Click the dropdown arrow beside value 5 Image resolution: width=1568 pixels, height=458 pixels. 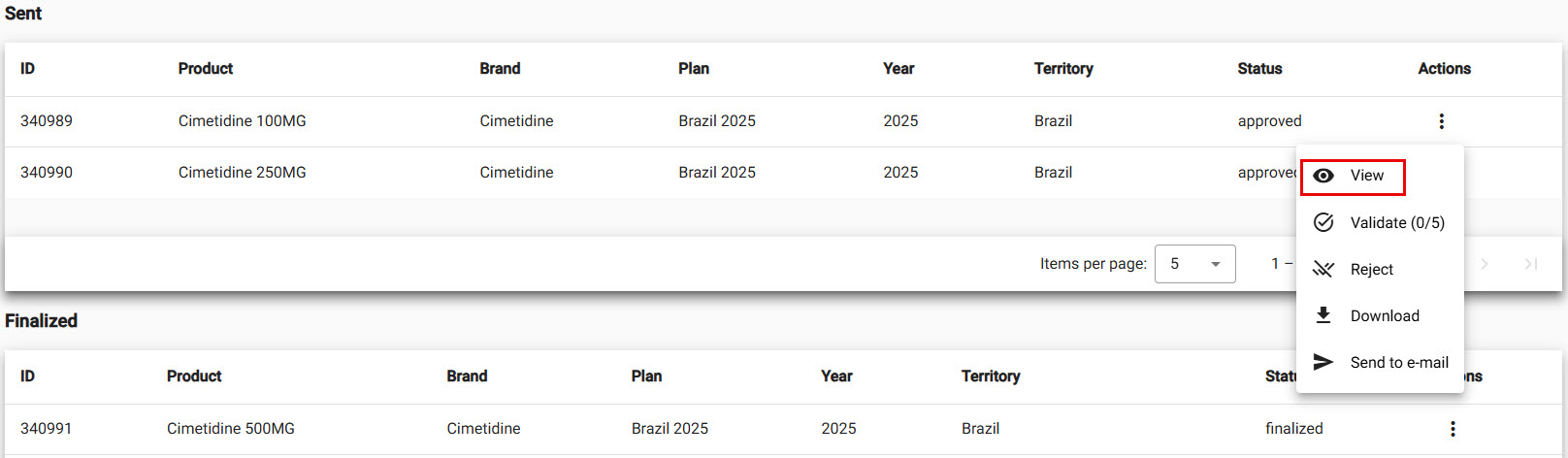pos(1216,264)
